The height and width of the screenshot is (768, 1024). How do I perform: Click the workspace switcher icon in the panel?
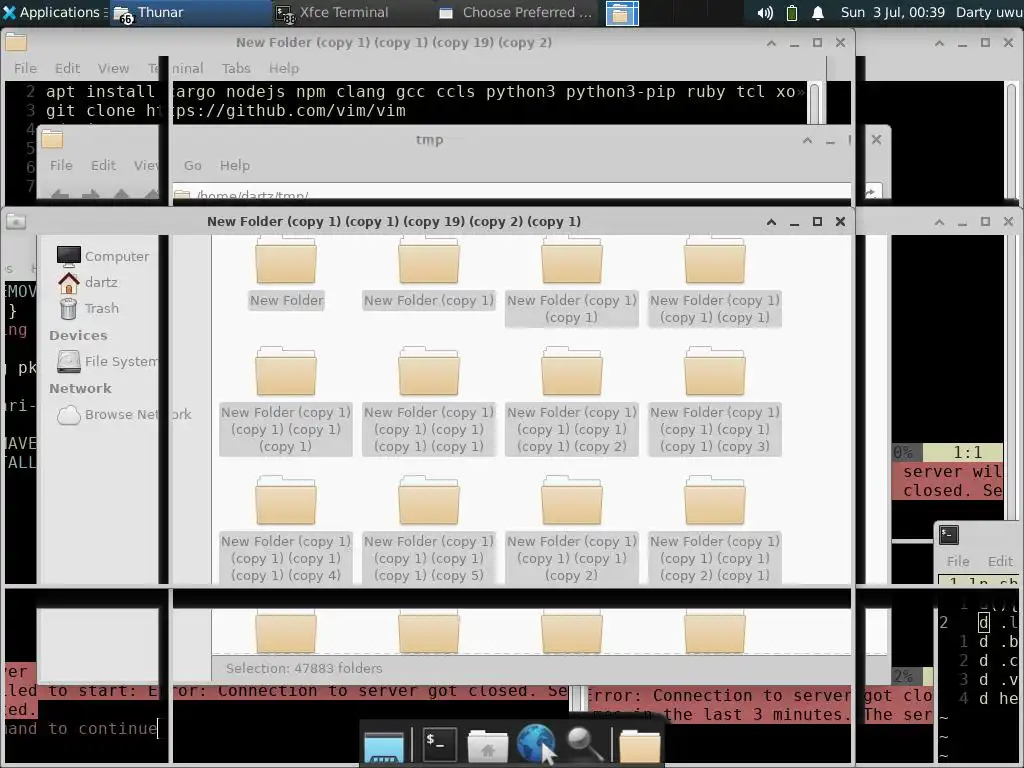pos(622,13)
